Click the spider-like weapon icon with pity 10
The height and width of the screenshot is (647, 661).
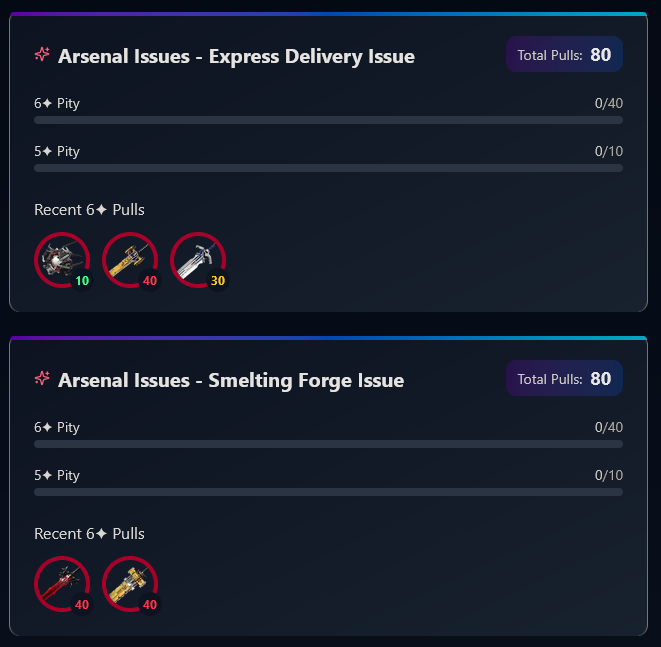(62, 260)
